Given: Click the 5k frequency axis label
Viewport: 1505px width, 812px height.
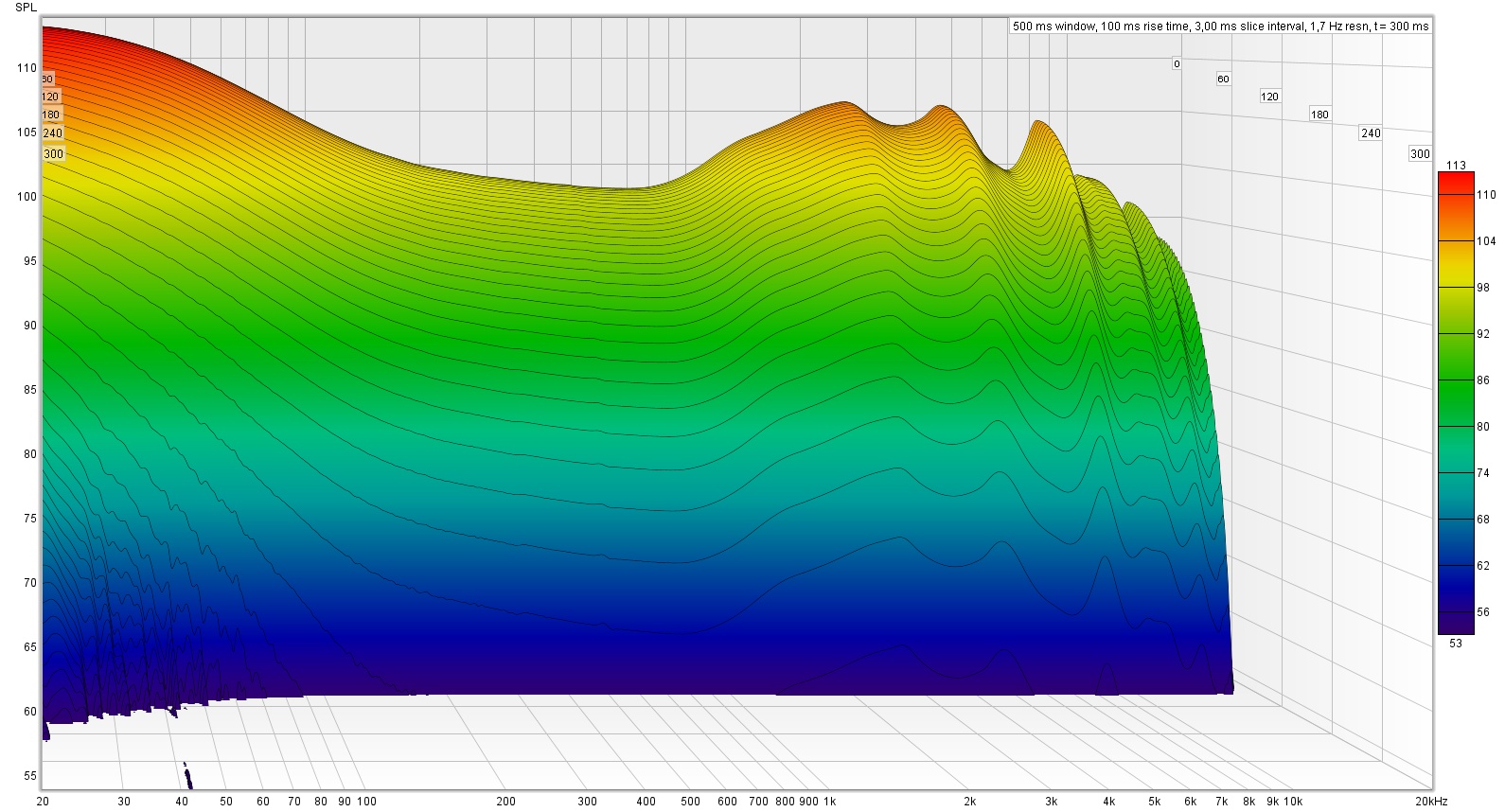Looking at the screenshot, I should [x=1155, y=802].
